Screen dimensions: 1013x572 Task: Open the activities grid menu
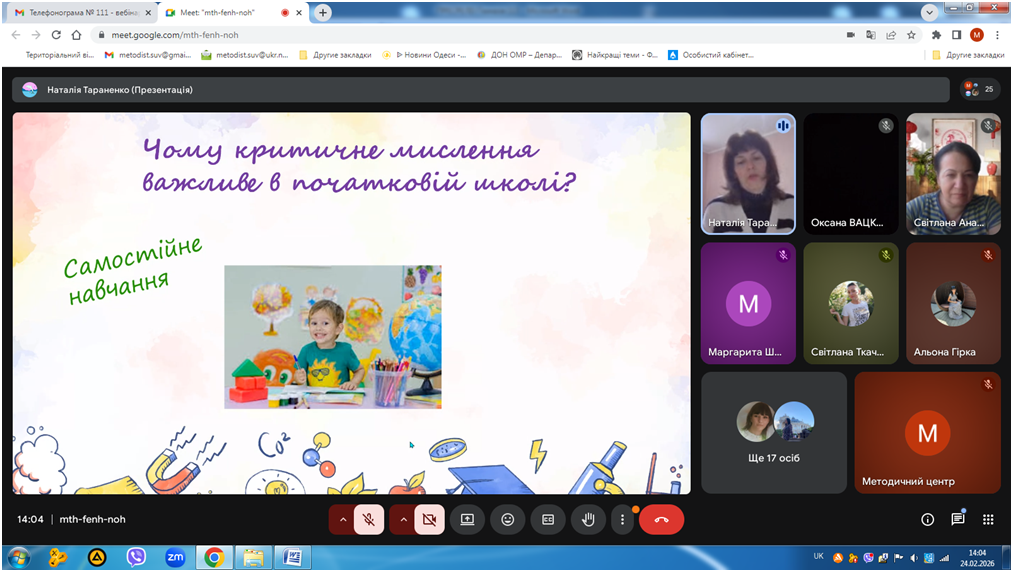[x=988, y=520]
